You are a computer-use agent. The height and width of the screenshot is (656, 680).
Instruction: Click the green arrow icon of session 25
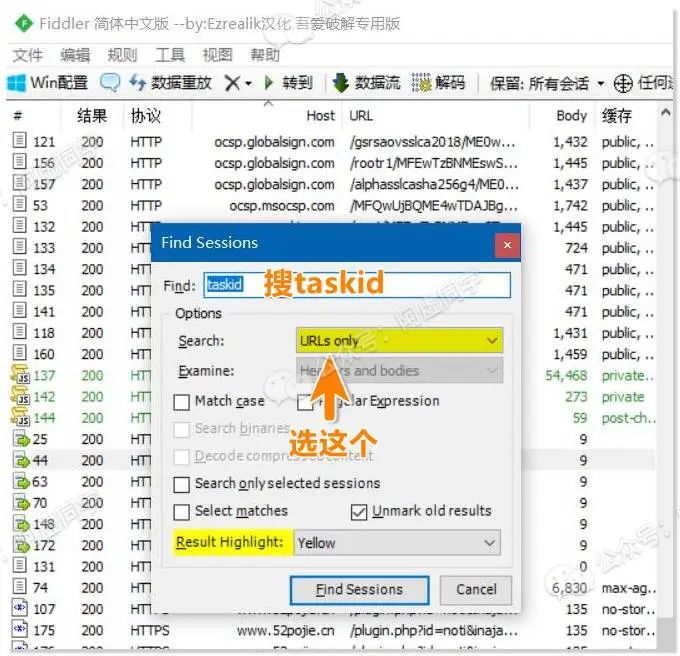click(x=21, y=439)
